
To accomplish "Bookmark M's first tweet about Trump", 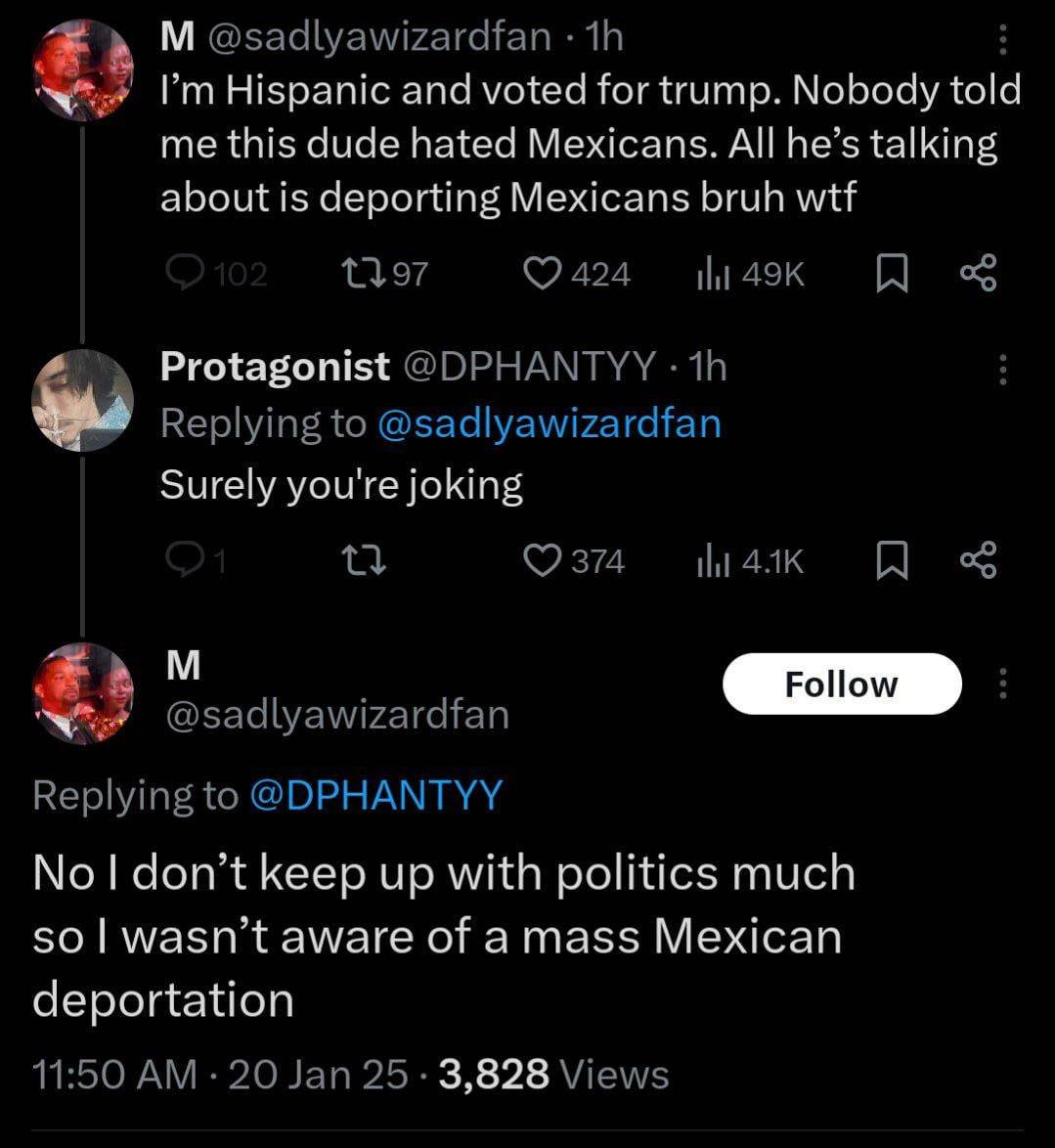I will point(890,274).
